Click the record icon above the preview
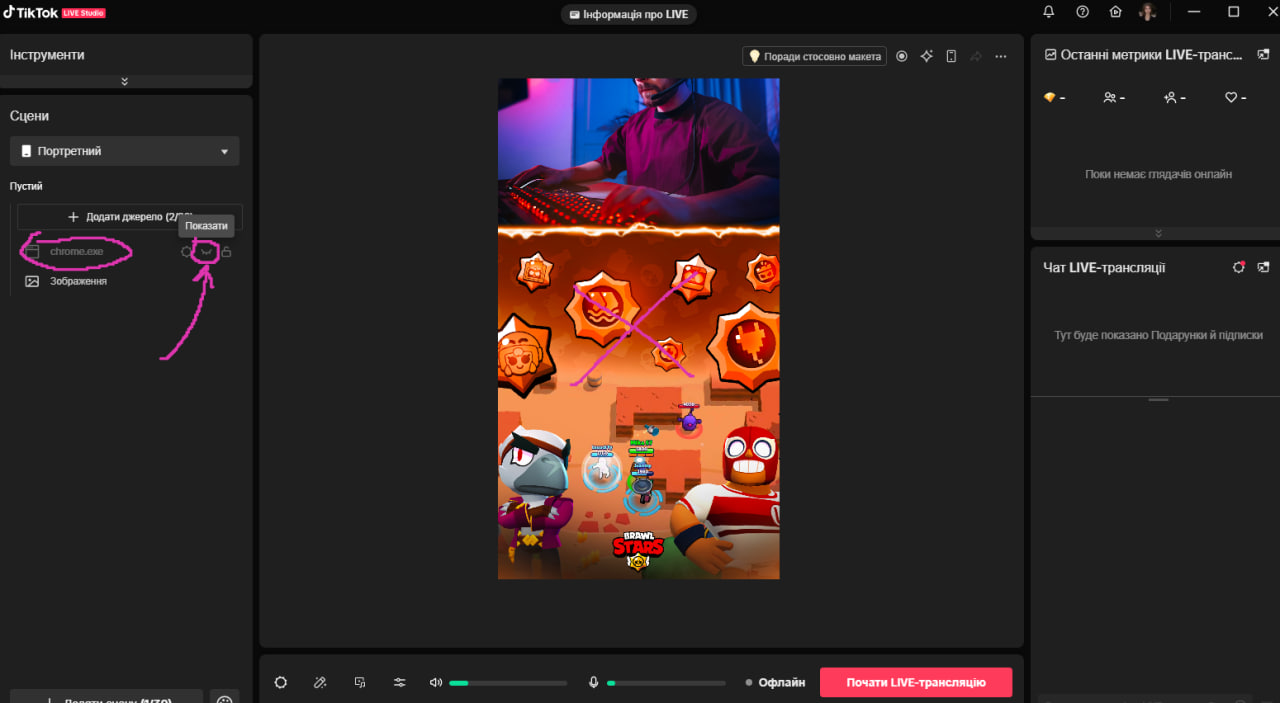Screen dimensions: 1280x703 (902, 56)
